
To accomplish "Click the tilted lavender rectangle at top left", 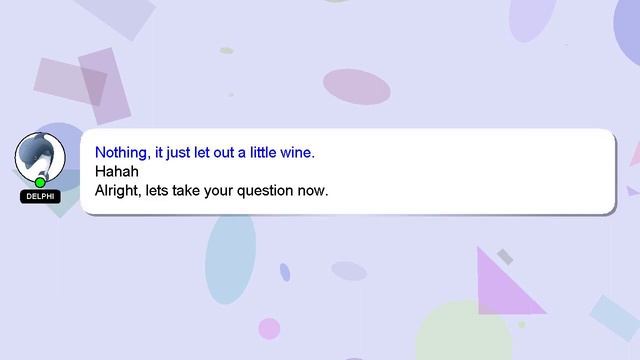I will click(116, 16).
